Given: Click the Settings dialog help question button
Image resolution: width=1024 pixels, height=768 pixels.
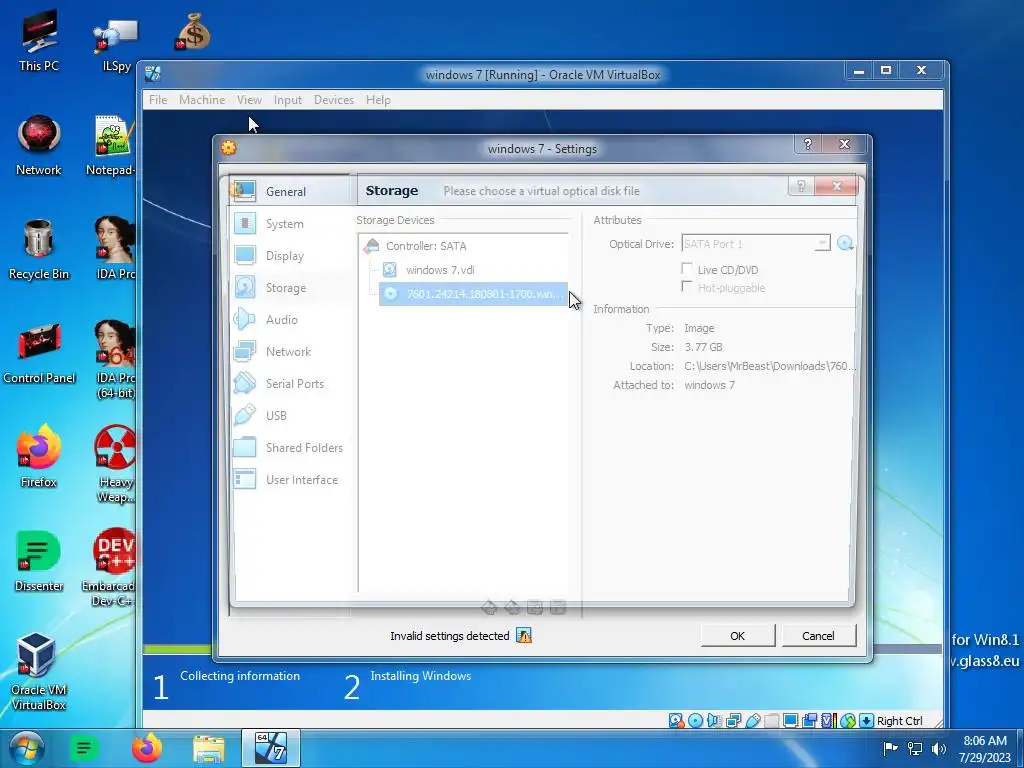Looking at the screenshot, I should [x=807, y=144].
